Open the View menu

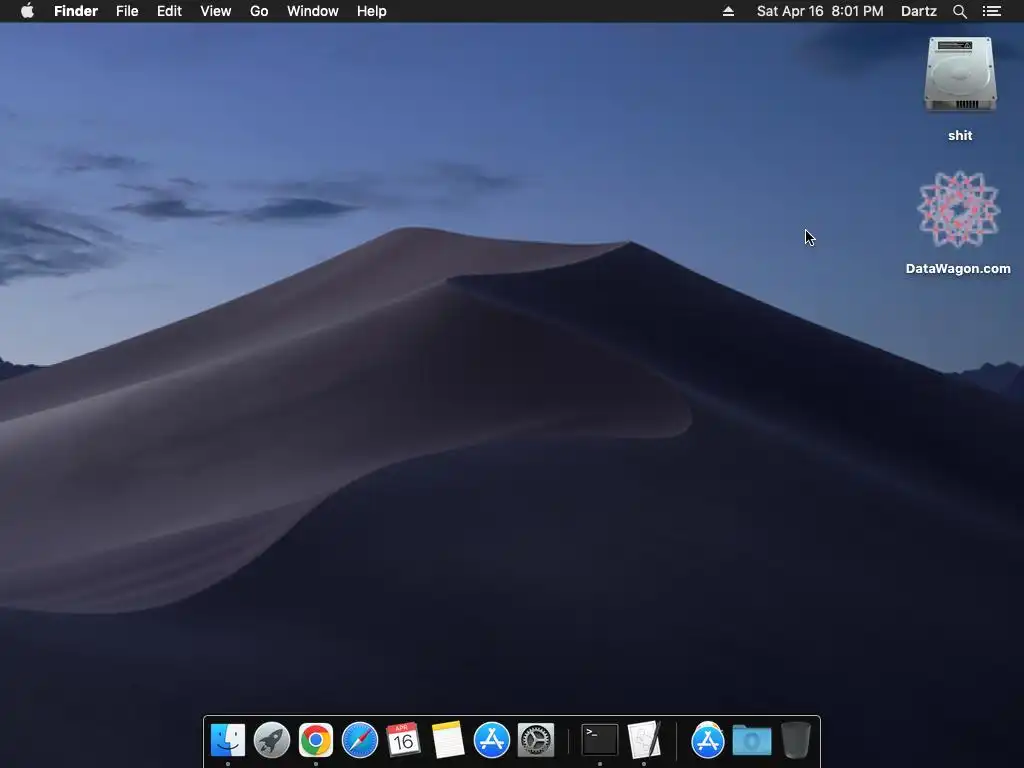[216, 11]
